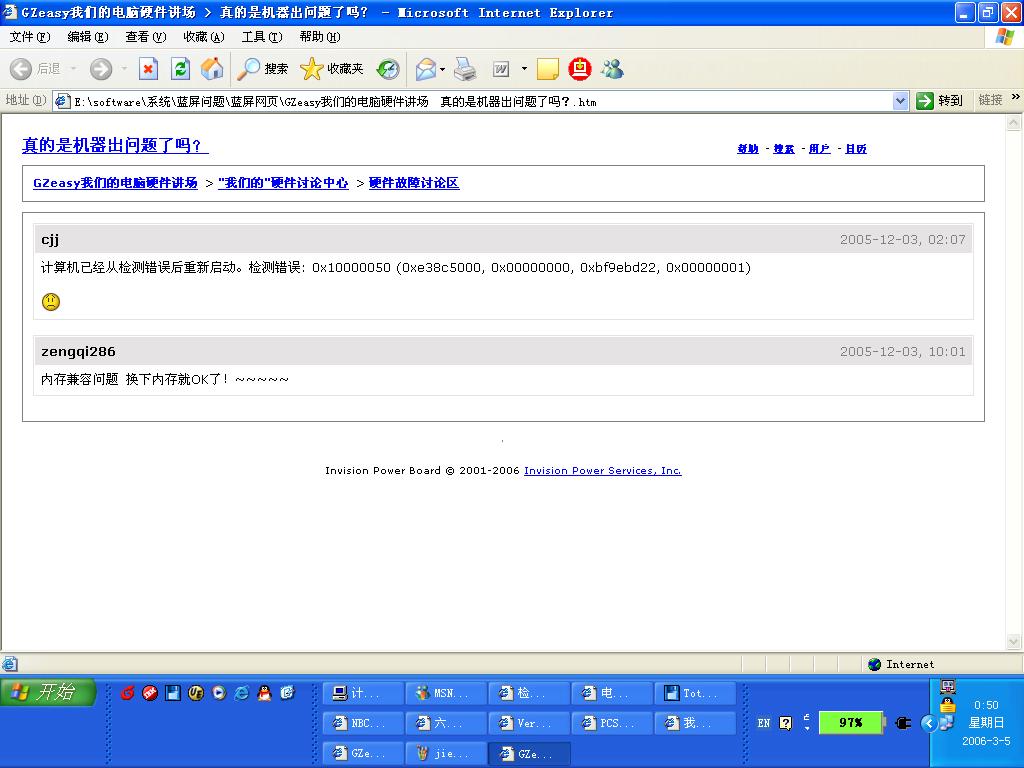Image resolution: width=1024 pixels, height=768 pixels.
Task: Expand the Back button history dropdown arrow
Action: tap(73, 69)
